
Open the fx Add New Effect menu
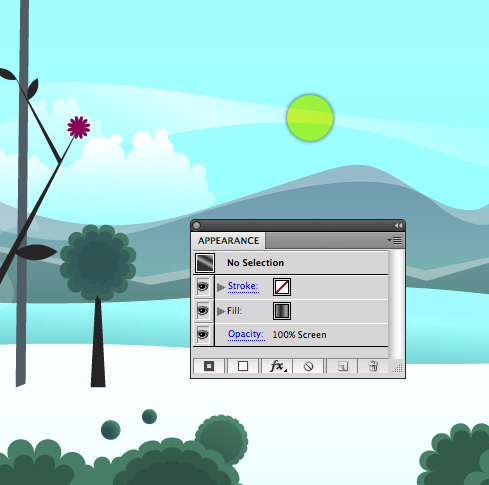tap(277, 366)
